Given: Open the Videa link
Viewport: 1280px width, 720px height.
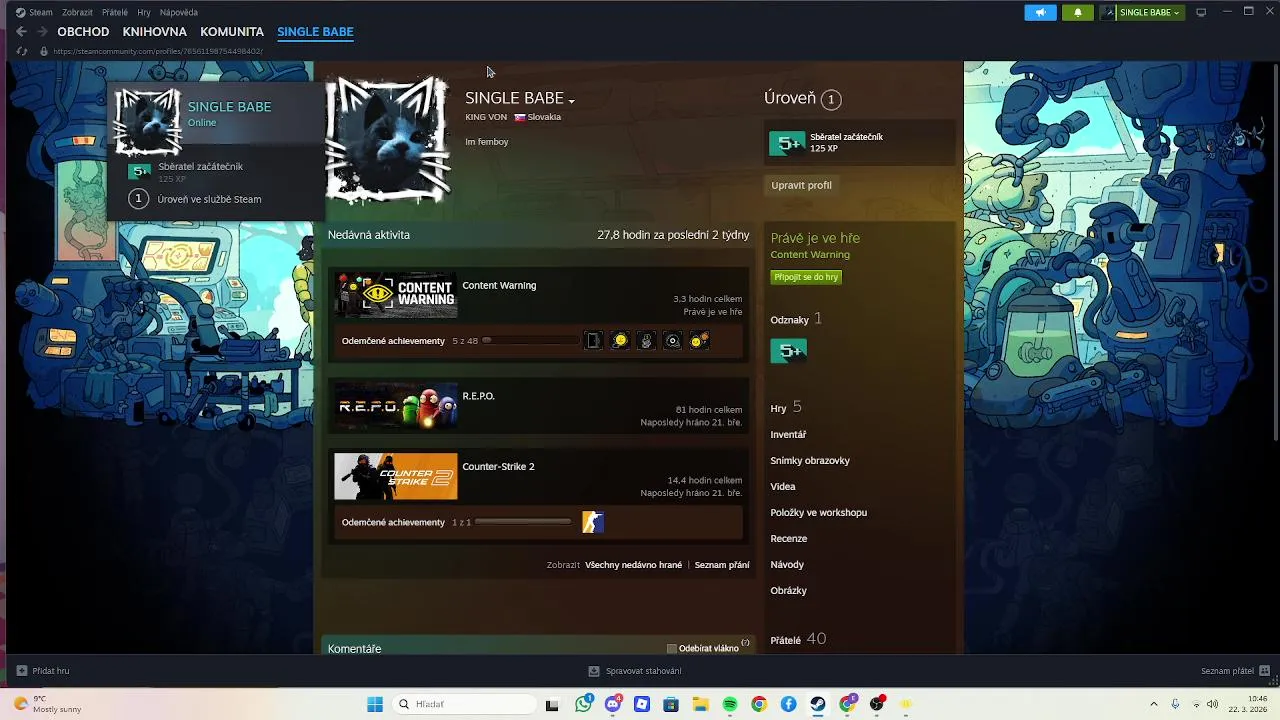Looking at the screenshot, I should click(x=783, y=487).
